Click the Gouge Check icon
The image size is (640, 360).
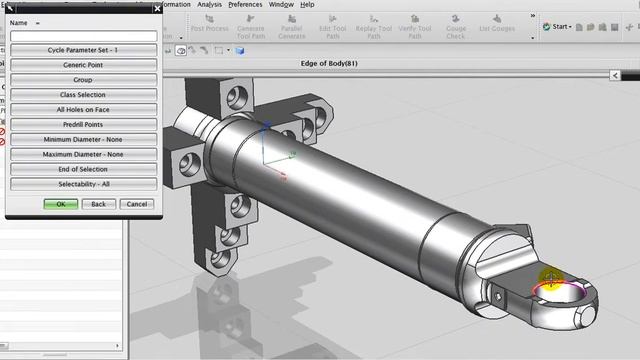(456, 19)
